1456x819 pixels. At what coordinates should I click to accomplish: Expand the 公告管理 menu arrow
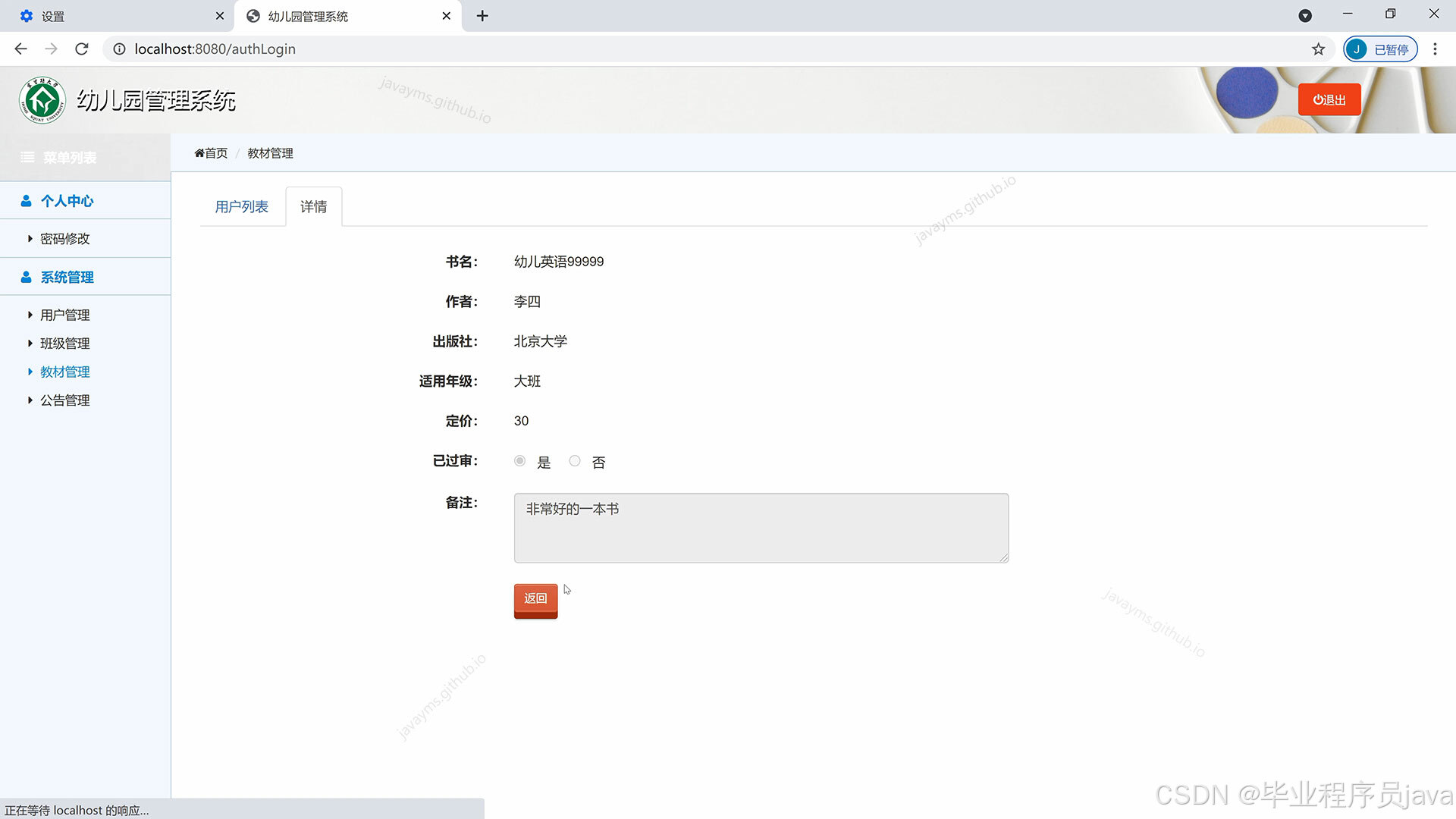click(x=30, y=400)
